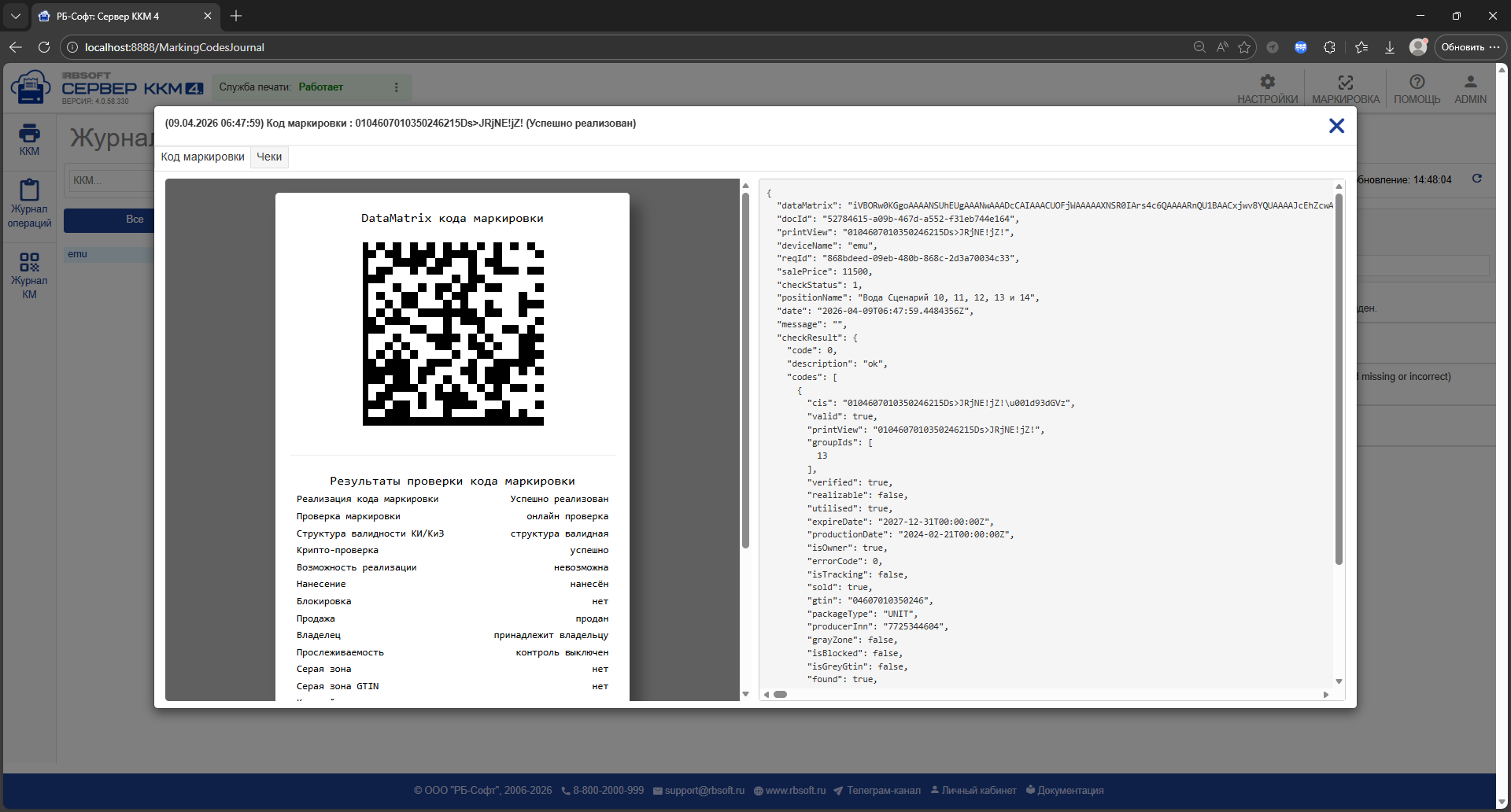Viewport: 1511px width, 812px height.
Task: Click the "gtin" JSON line
Action: click(870, 600)
